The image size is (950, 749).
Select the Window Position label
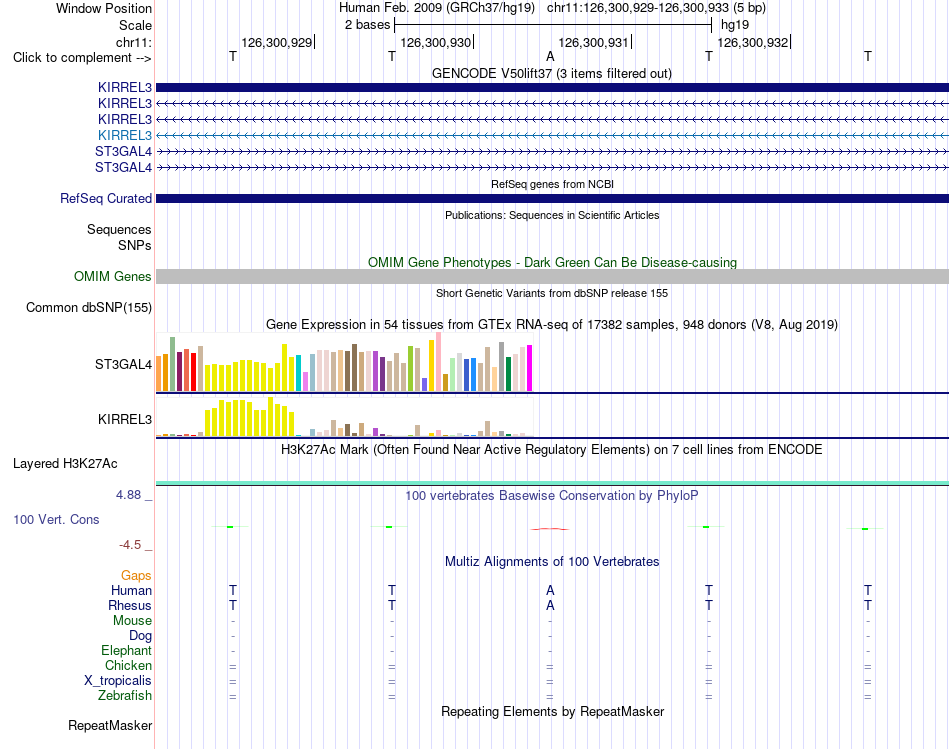[x=104, y=8]
